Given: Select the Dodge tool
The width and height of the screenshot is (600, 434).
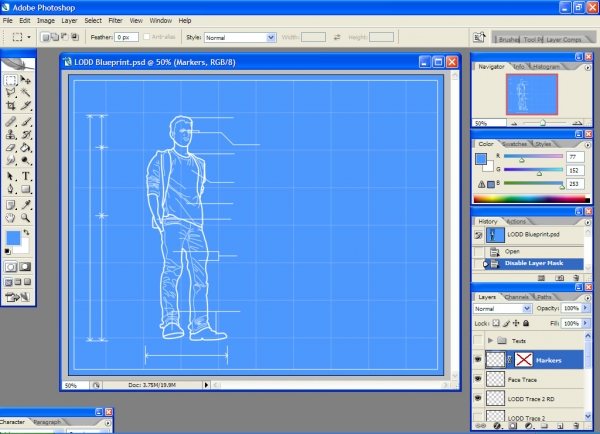Looking at the screenshot, I should [26, 160].
